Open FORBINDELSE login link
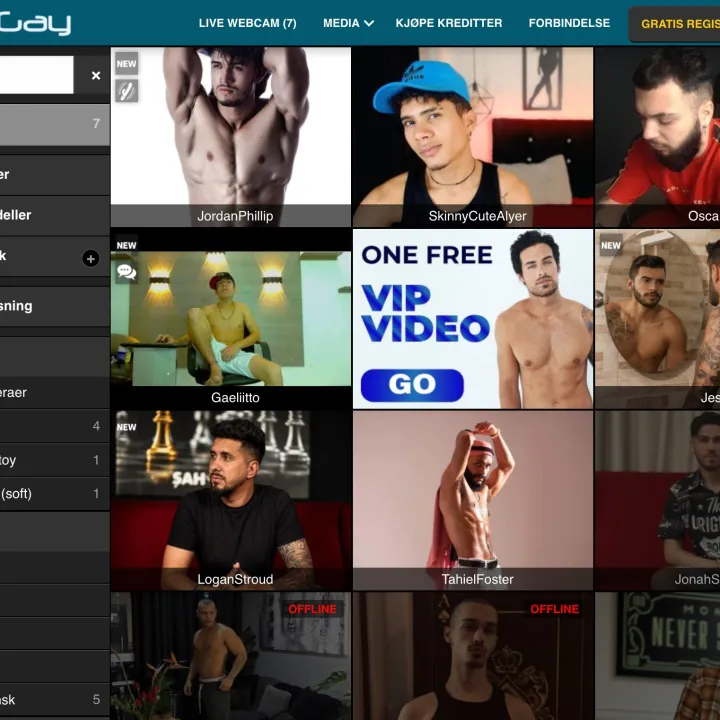This screenshot has width=720, height=720. (569, 23)
